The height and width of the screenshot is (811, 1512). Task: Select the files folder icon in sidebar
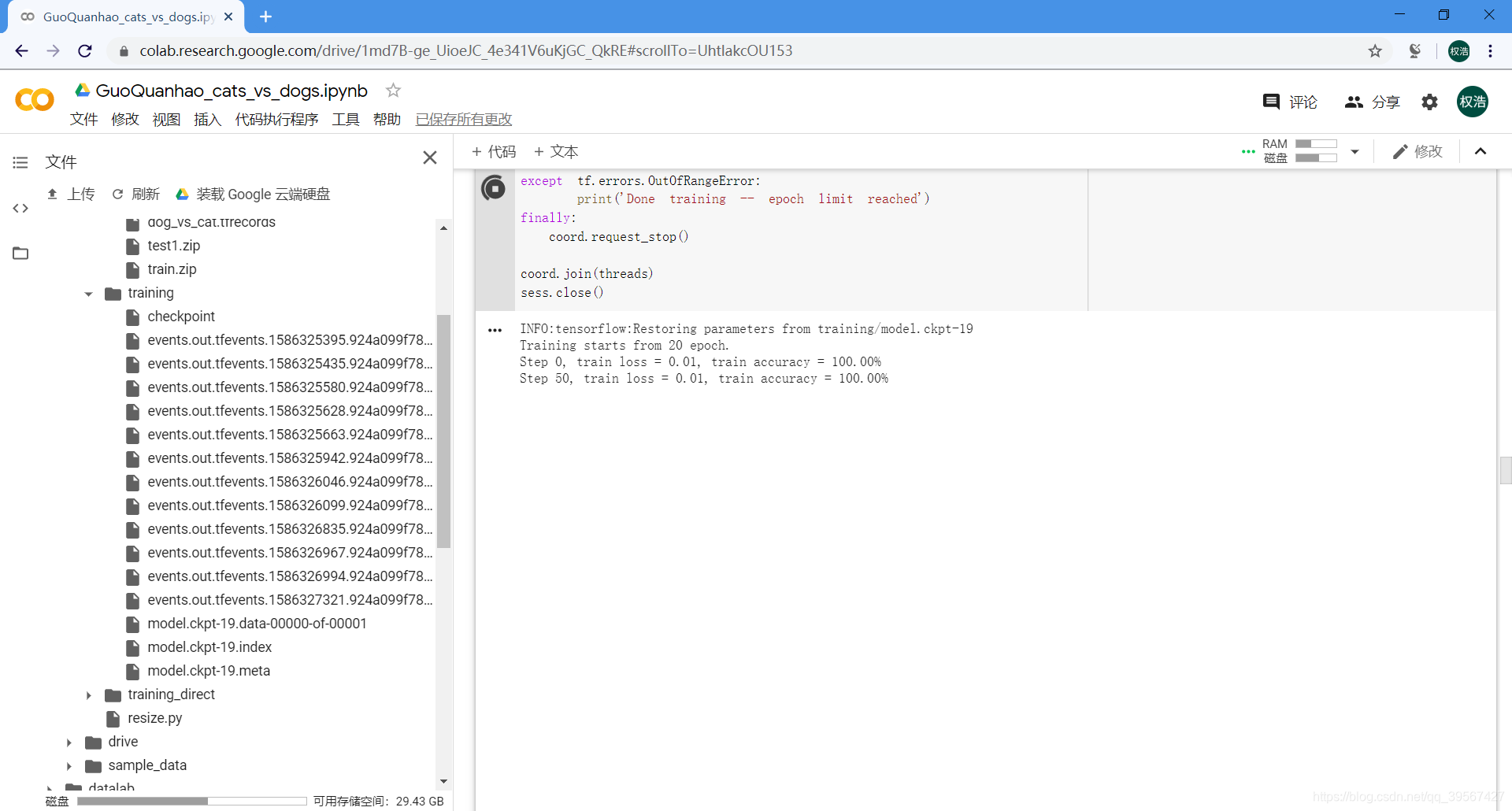coord(20,253)
